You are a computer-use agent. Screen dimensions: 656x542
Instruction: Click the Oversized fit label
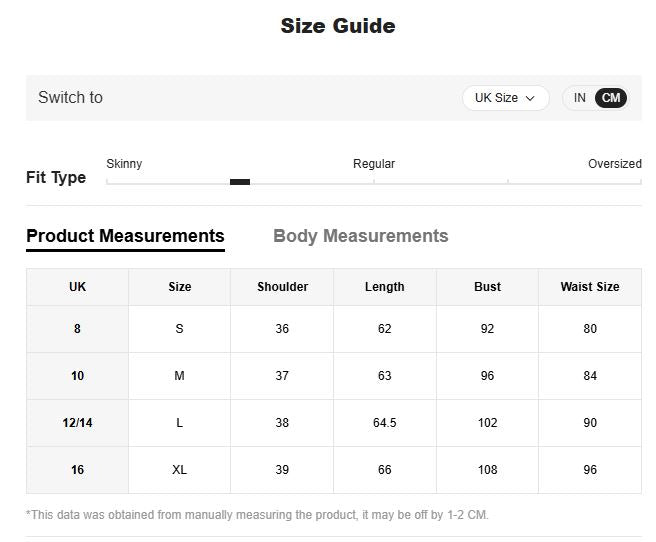[x=614, y=164]
